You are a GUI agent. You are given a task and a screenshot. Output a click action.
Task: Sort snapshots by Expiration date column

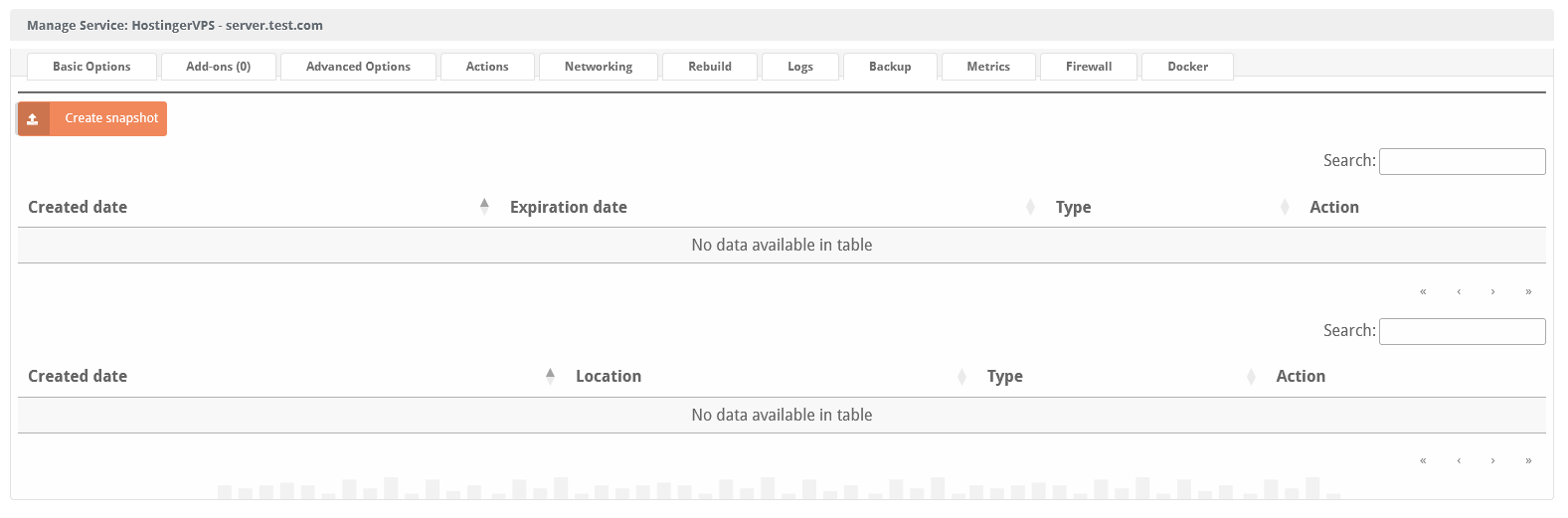(x=773, y=207)
